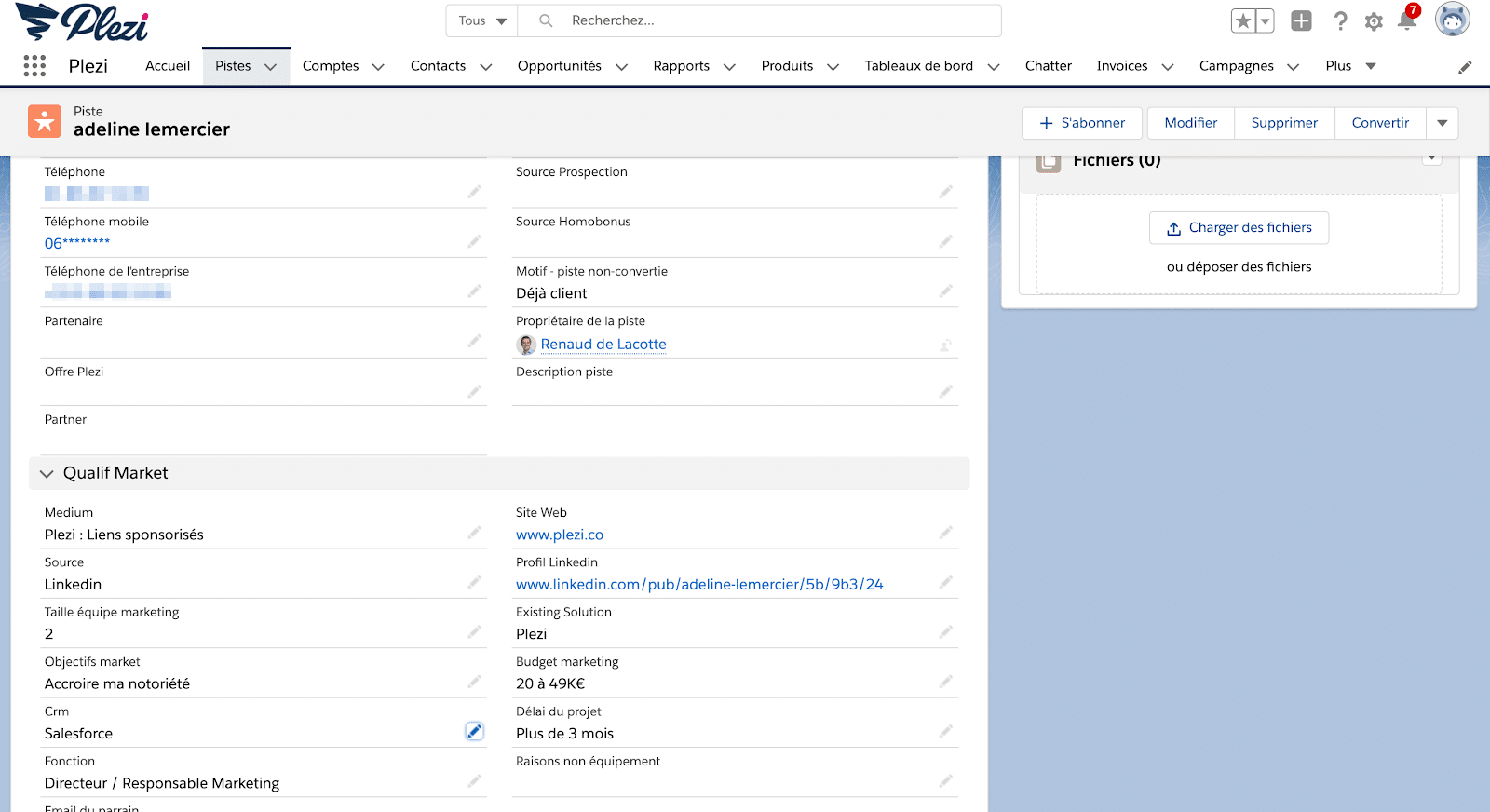
Task: Click the Plezi logo
Action: click(82, 22)
